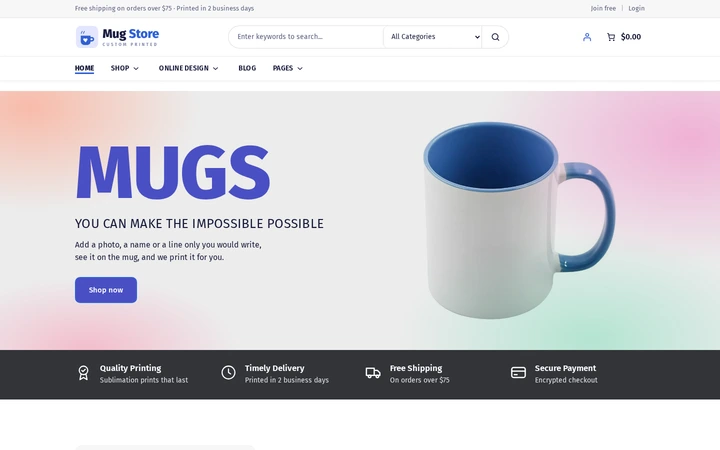
Task: Click the "Quality Printing" title text
Action: tap(130, 368)
